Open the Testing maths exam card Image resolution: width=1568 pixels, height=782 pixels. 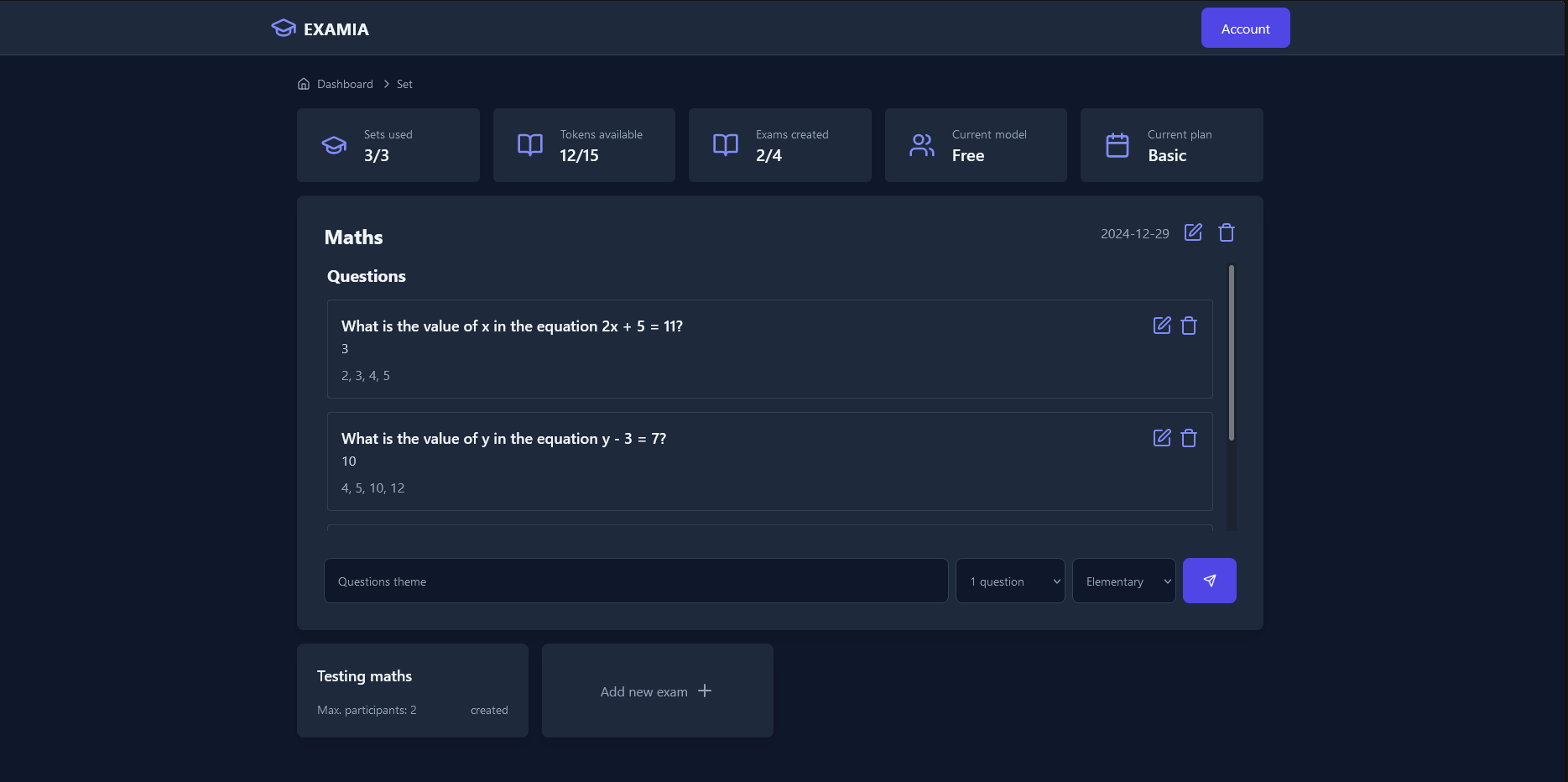(412, 691)
